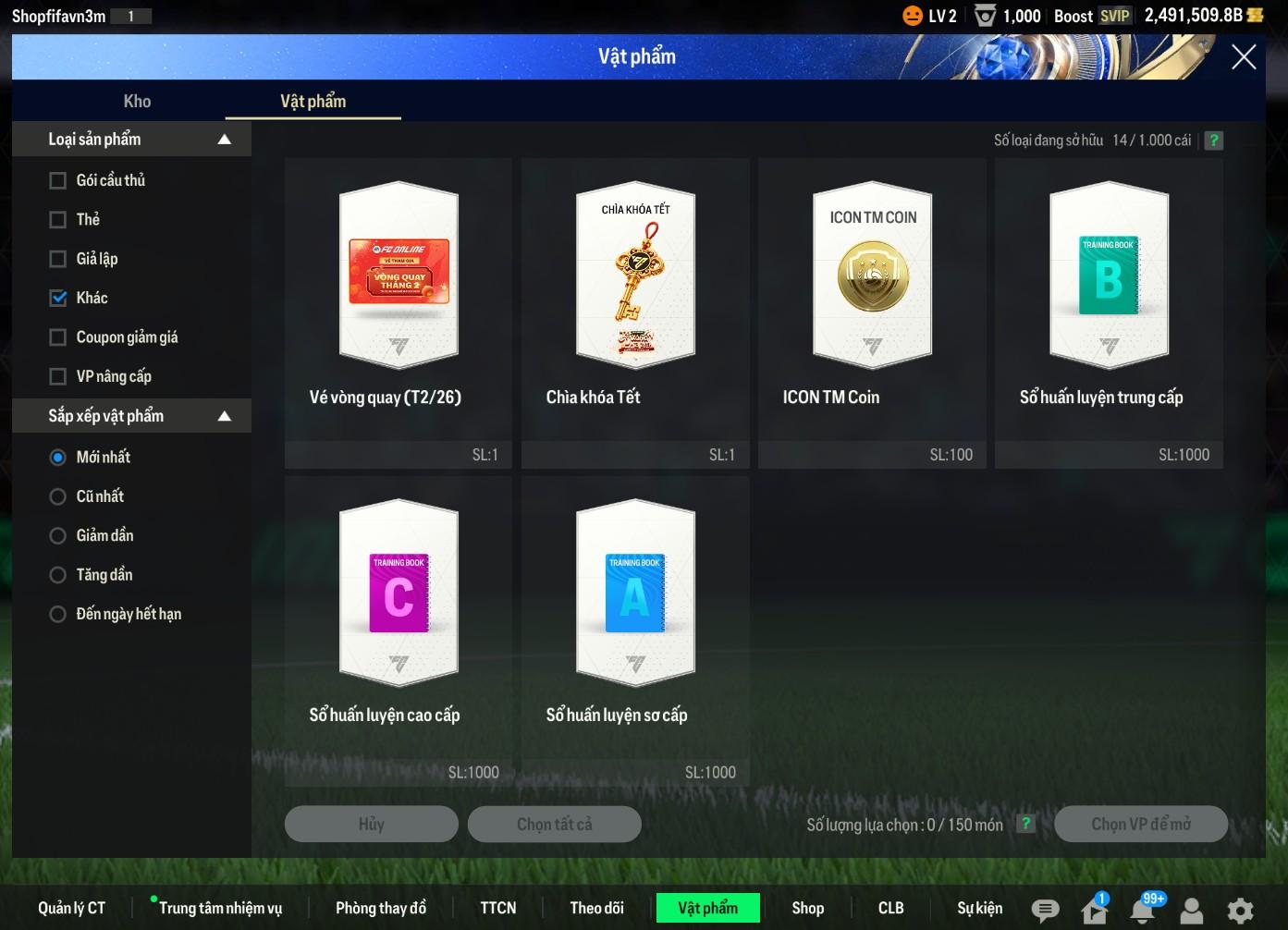Open the user profile icon
The width and height of the screenshot is (1288, 930).
click(x=1192, y=911)
